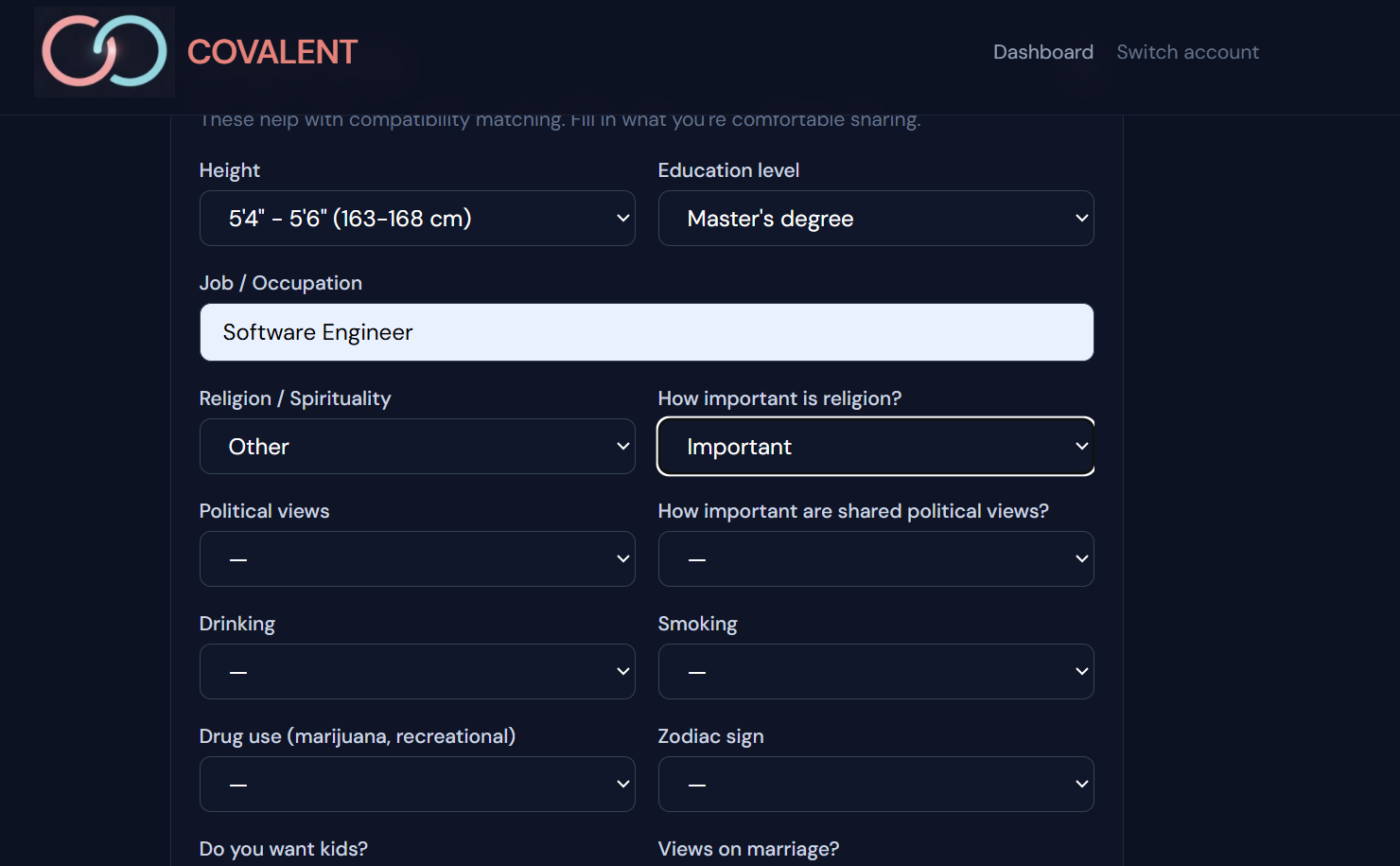Image resolution: width=1400 pixels, height=866 pixels.
Task: Click the Covalent interlocked rings logo
Action: [104, 51]
